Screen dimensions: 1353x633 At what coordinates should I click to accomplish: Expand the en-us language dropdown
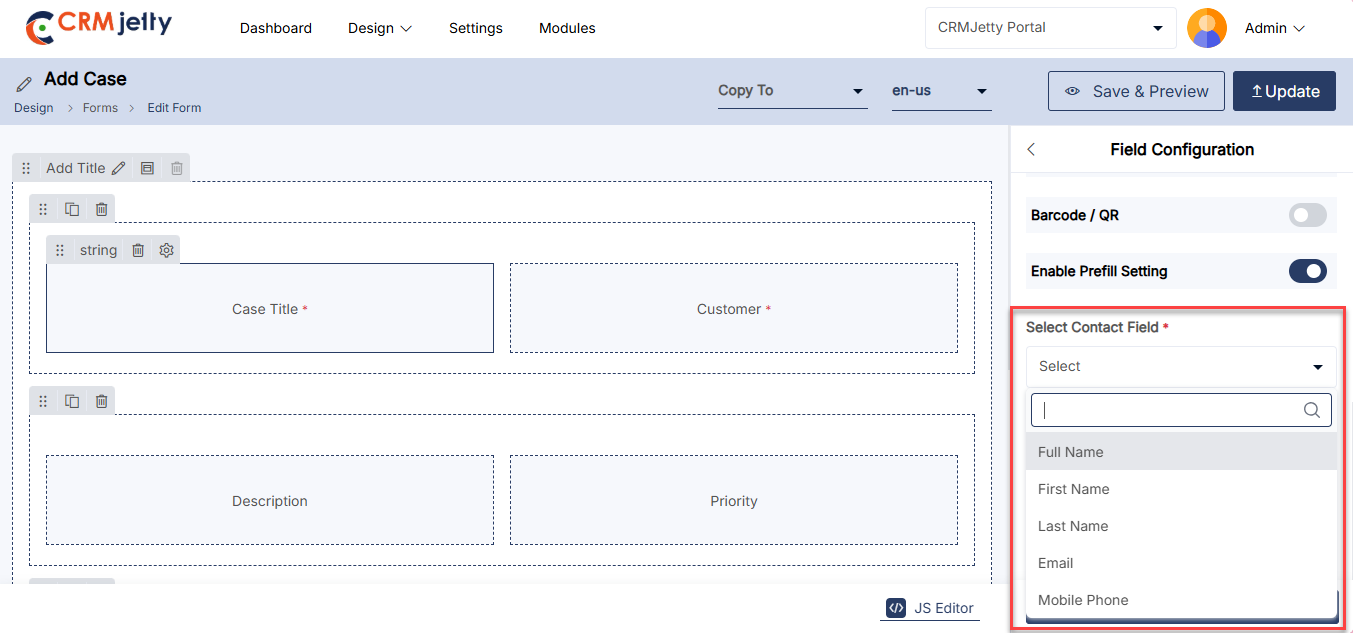point(940,91)
